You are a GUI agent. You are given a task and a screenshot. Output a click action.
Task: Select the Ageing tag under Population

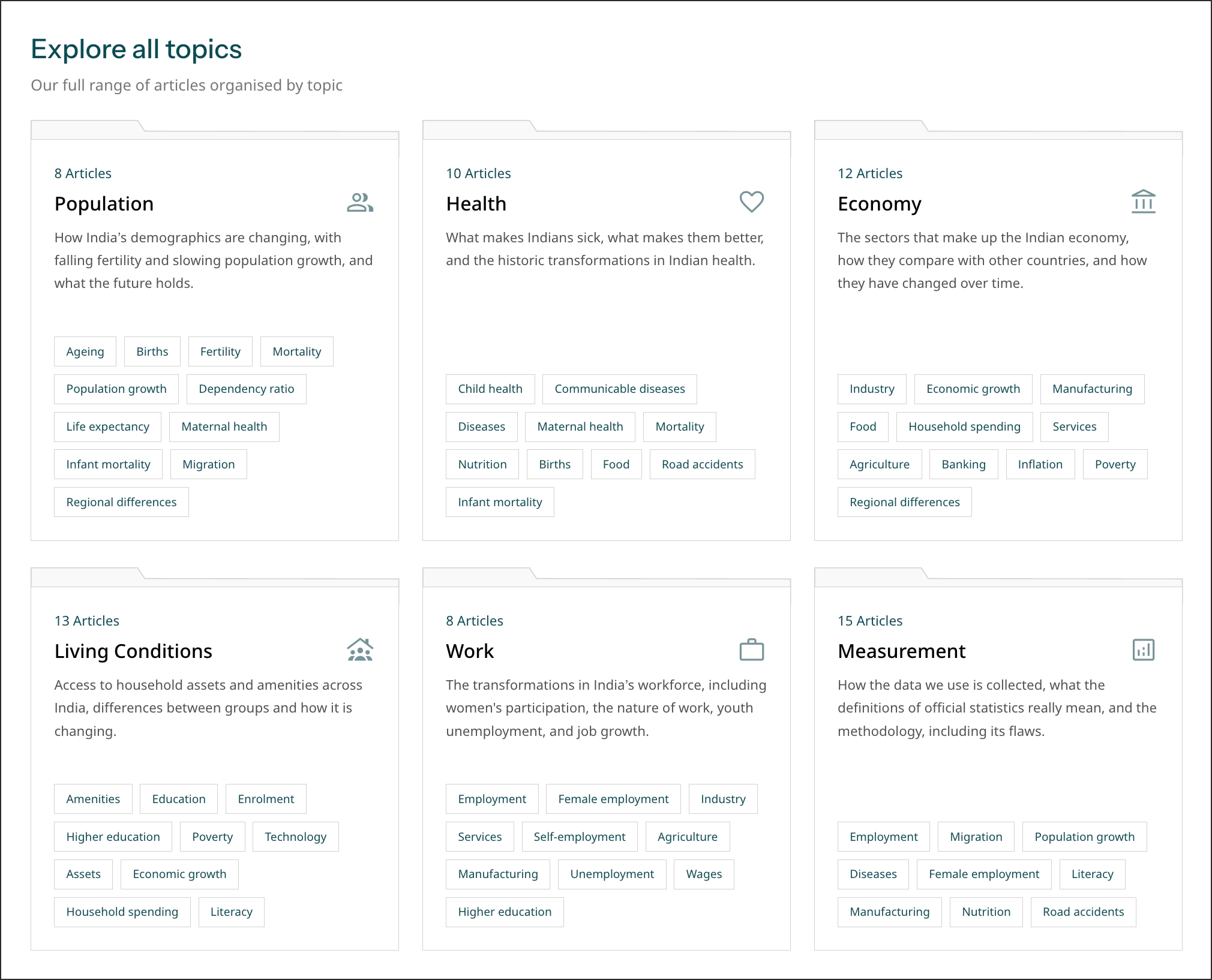pyautogui.click(x=85, y=351)
